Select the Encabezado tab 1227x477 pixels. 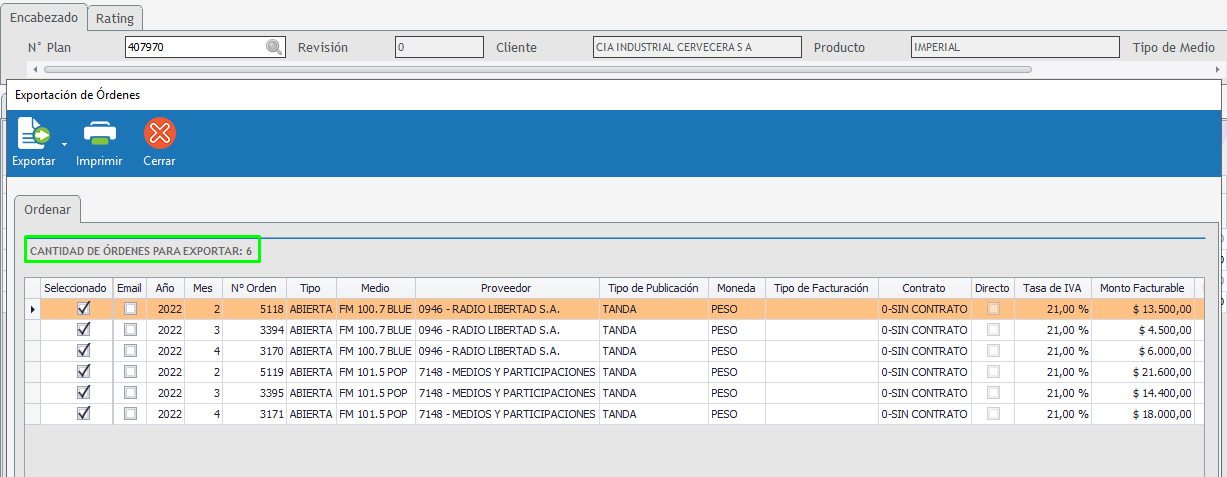point(44,18)
